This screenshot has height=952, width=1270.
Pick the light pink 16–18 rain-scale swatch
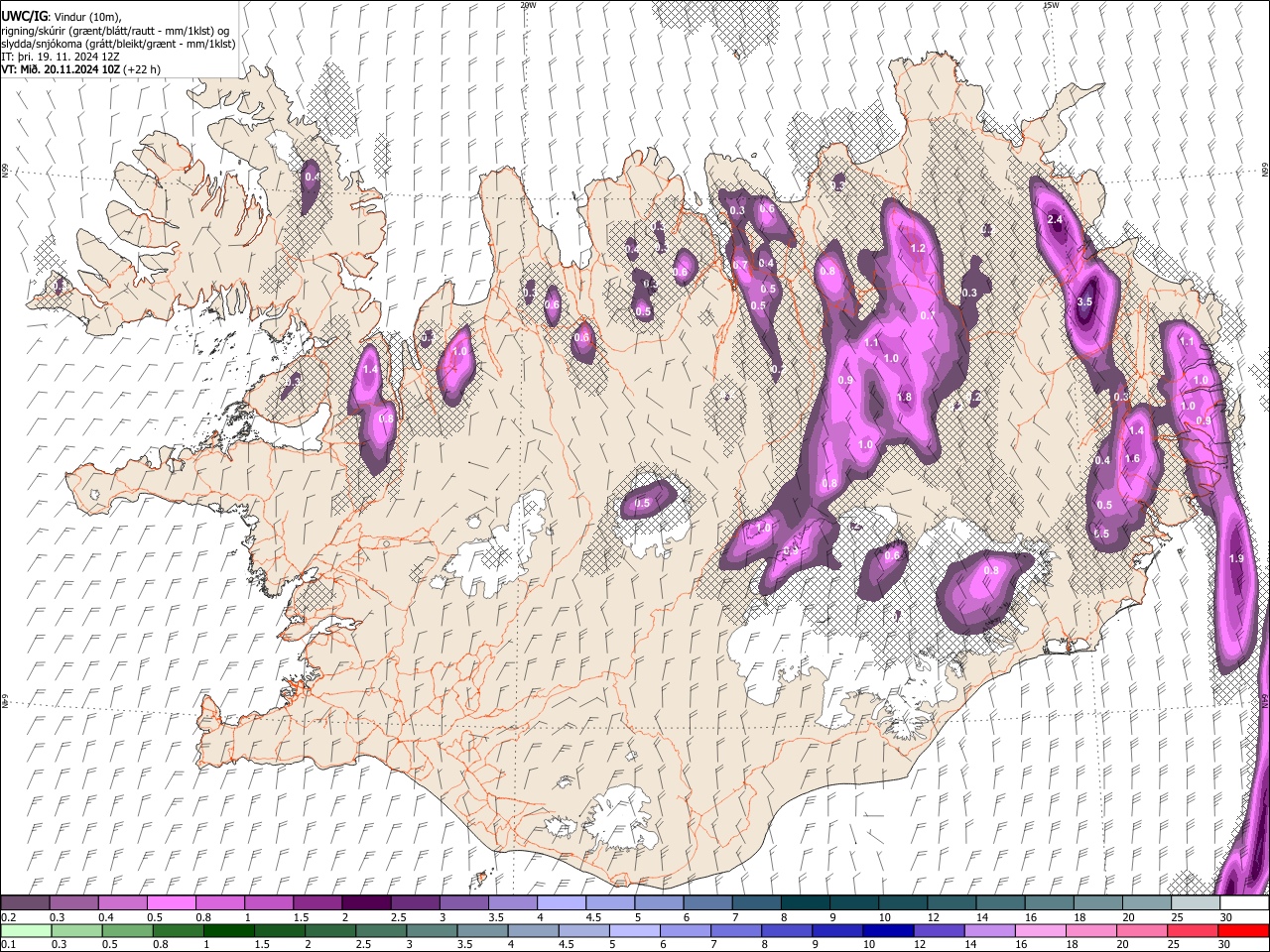1040,930
